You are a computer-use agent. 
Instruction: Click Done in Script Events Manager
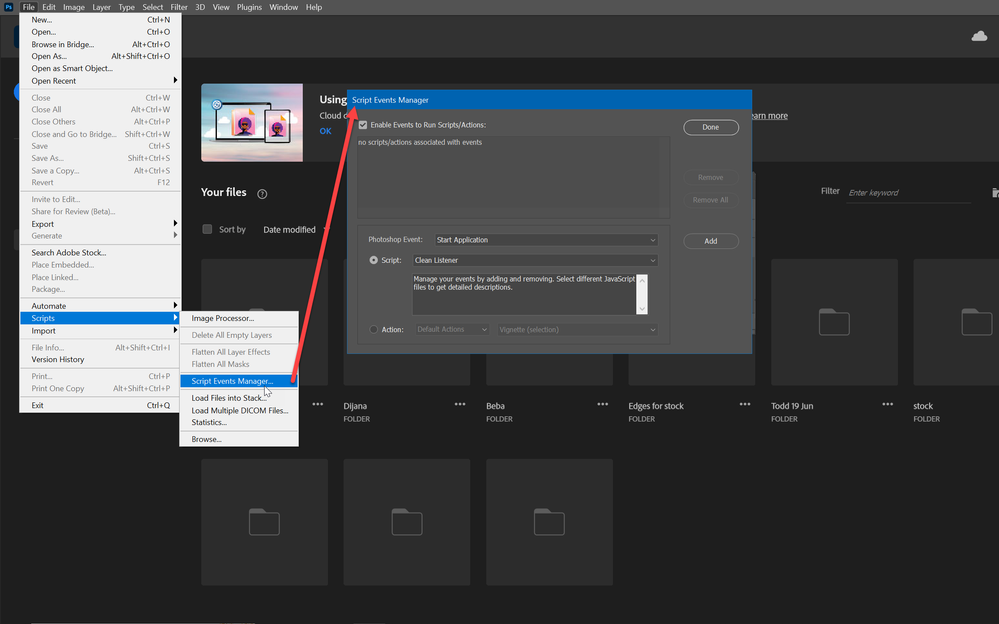711,127
